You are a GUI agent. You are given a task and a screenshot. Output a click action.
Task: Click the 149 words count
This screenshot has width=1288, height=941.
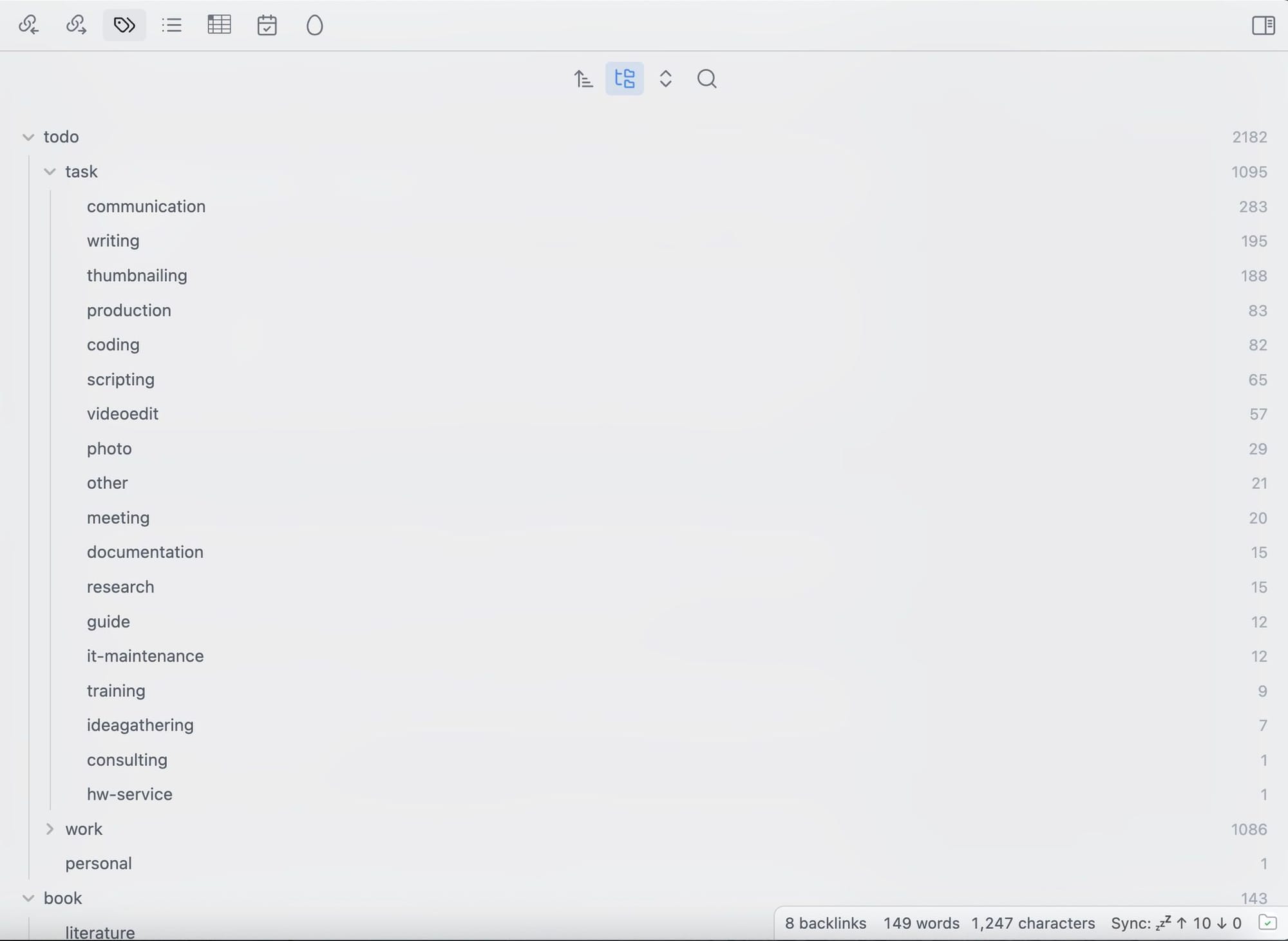[x=921, y=923]
